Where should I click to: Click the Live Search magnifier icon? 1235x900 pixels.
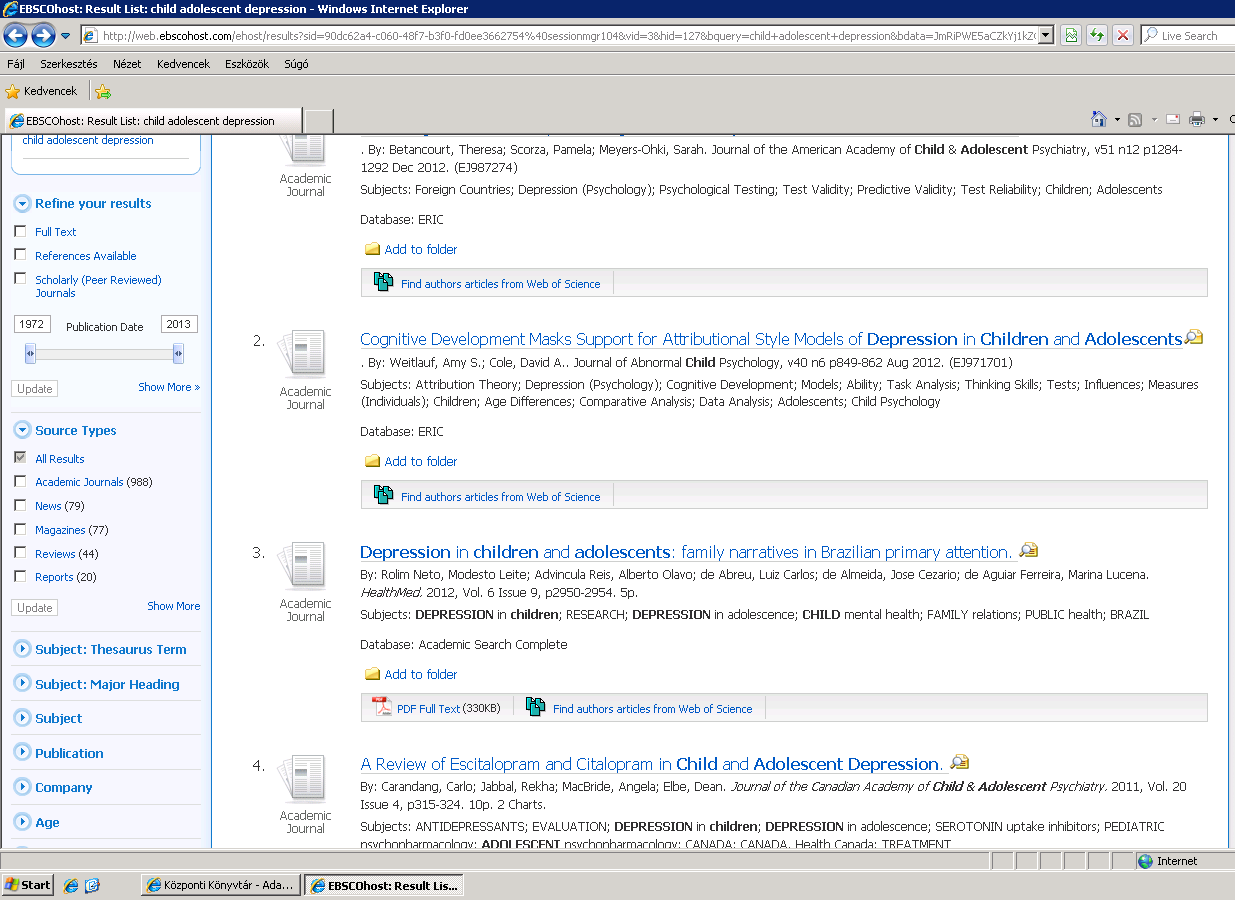point(1150,36)
